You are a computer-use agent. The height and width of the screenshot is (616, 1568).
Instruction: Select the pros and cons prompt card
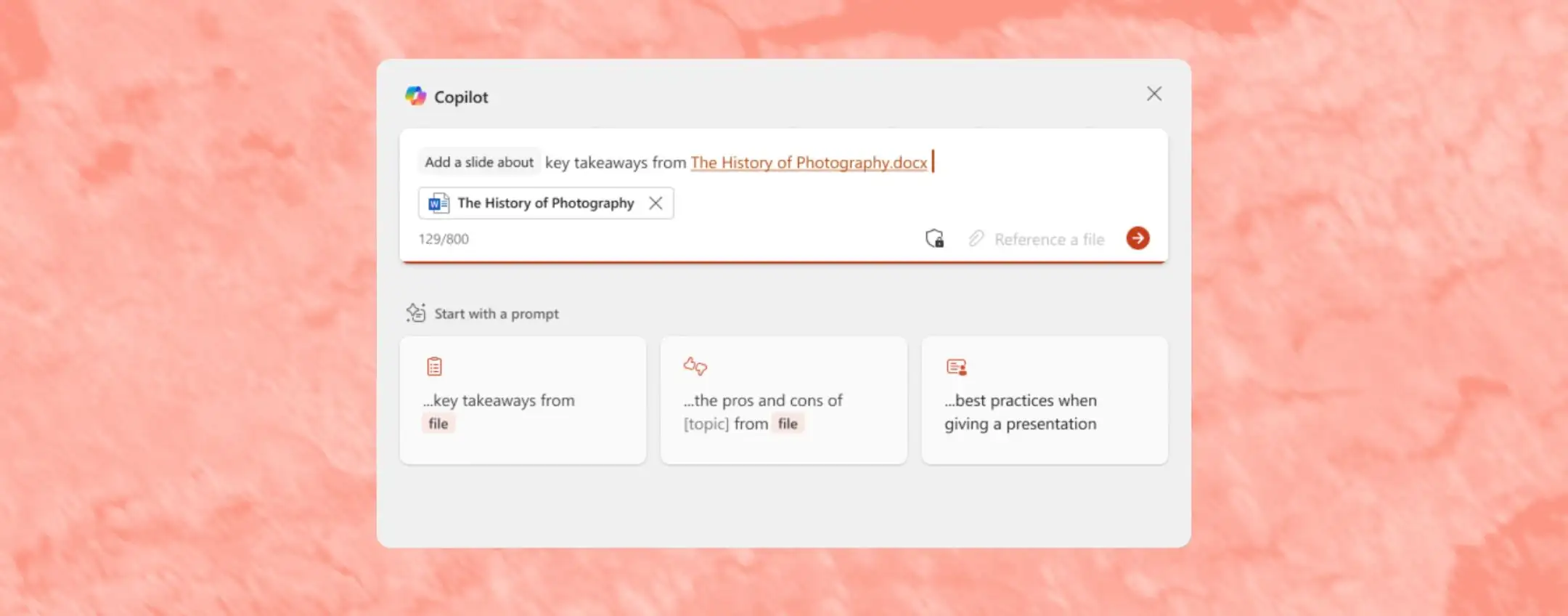[784, 400]
